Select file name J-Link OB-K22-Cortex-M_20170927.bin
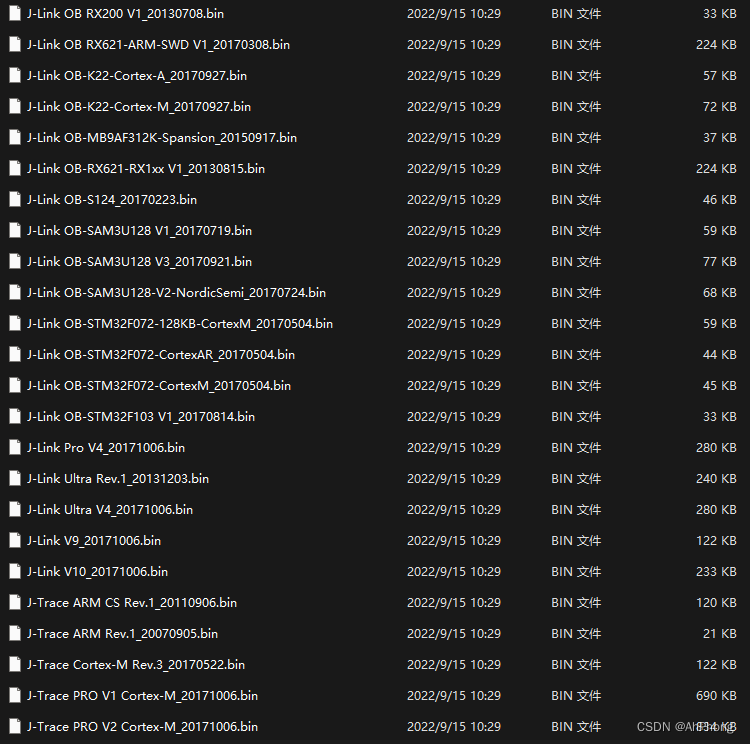This screenshot has width=750, height=744. pos(139,107)
